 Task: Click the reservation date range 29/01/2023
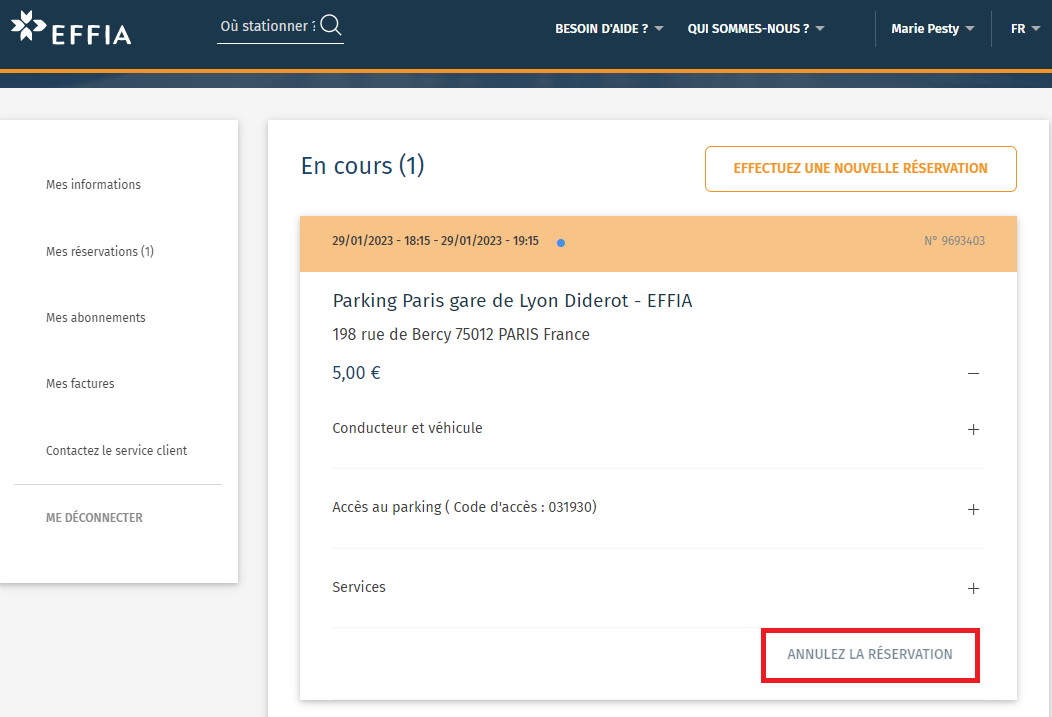[435, 241]
